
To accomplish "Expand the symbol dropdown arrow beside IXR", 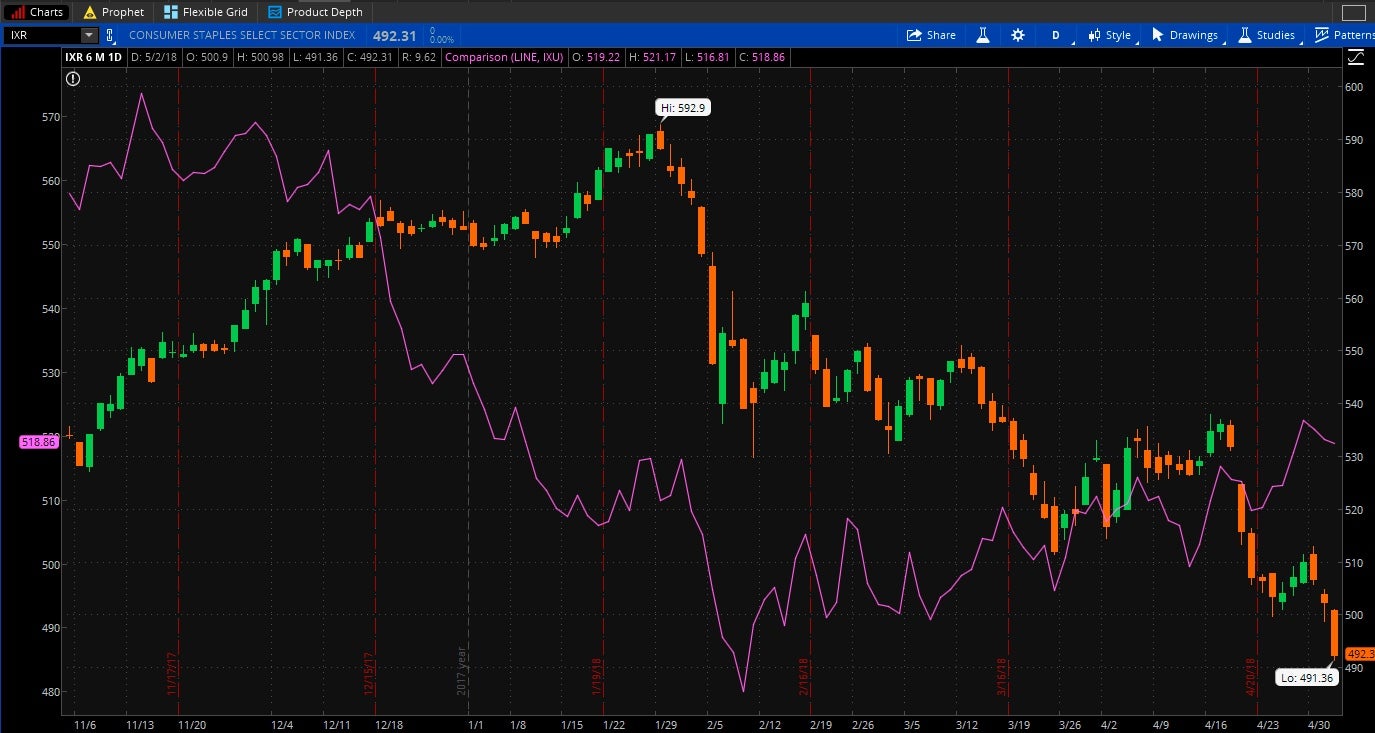I will (89, 35).
